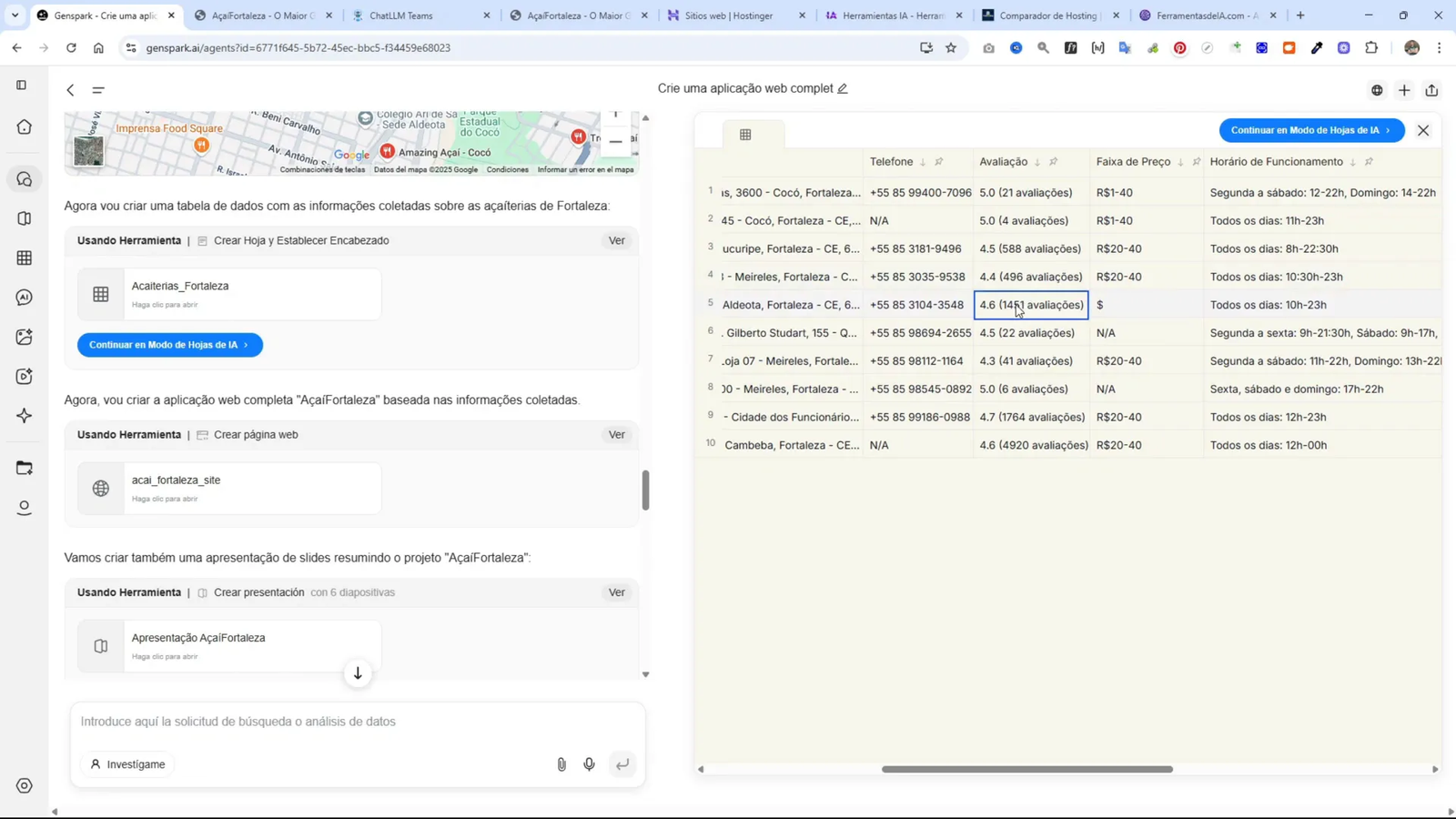Image resolution: width=1456 pixels, height=819 pixels.
Task: Pin the Telefone column
Action: click(x=937, y=161)
